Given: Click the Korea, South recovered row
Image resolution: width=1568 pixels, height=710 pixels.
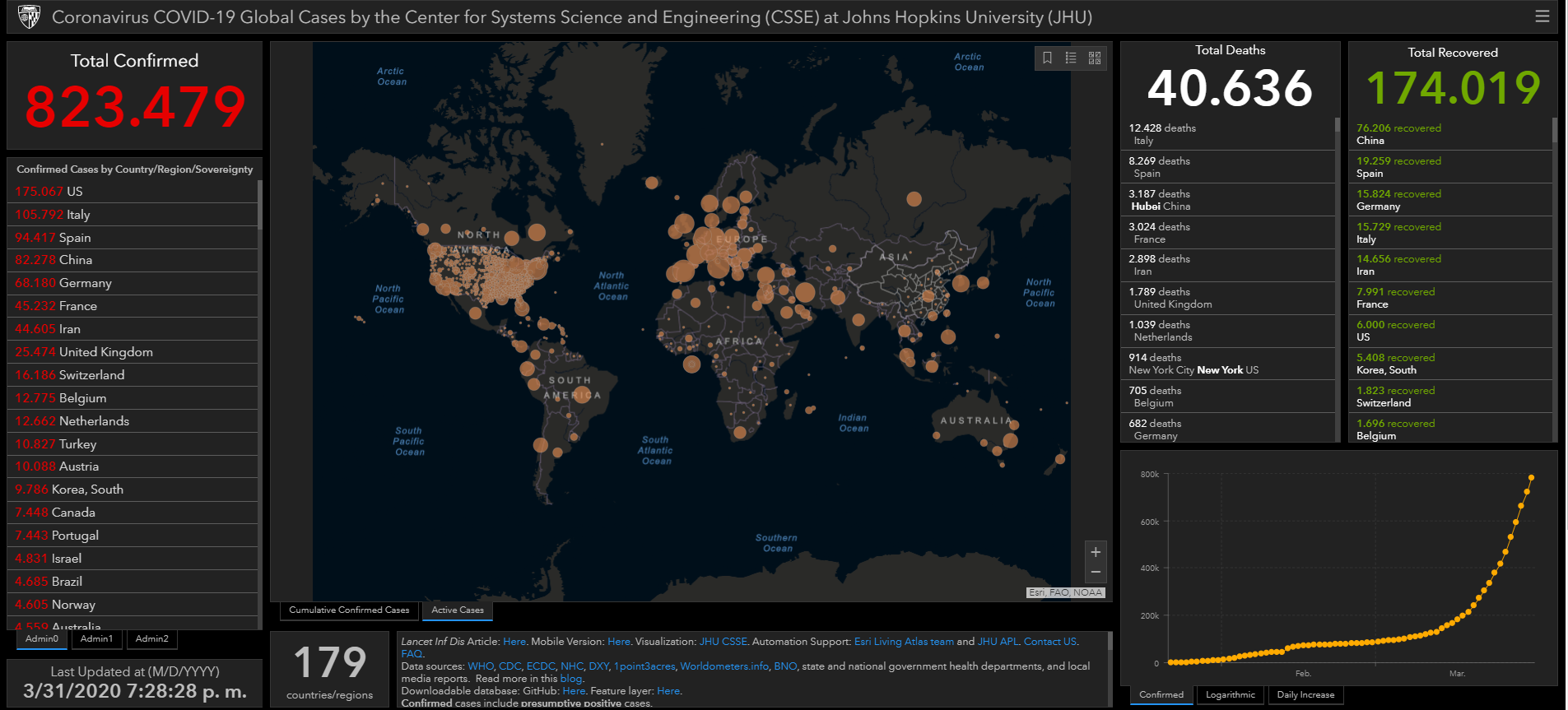Looking at the screenshot, I should [x=1451, y=364].
